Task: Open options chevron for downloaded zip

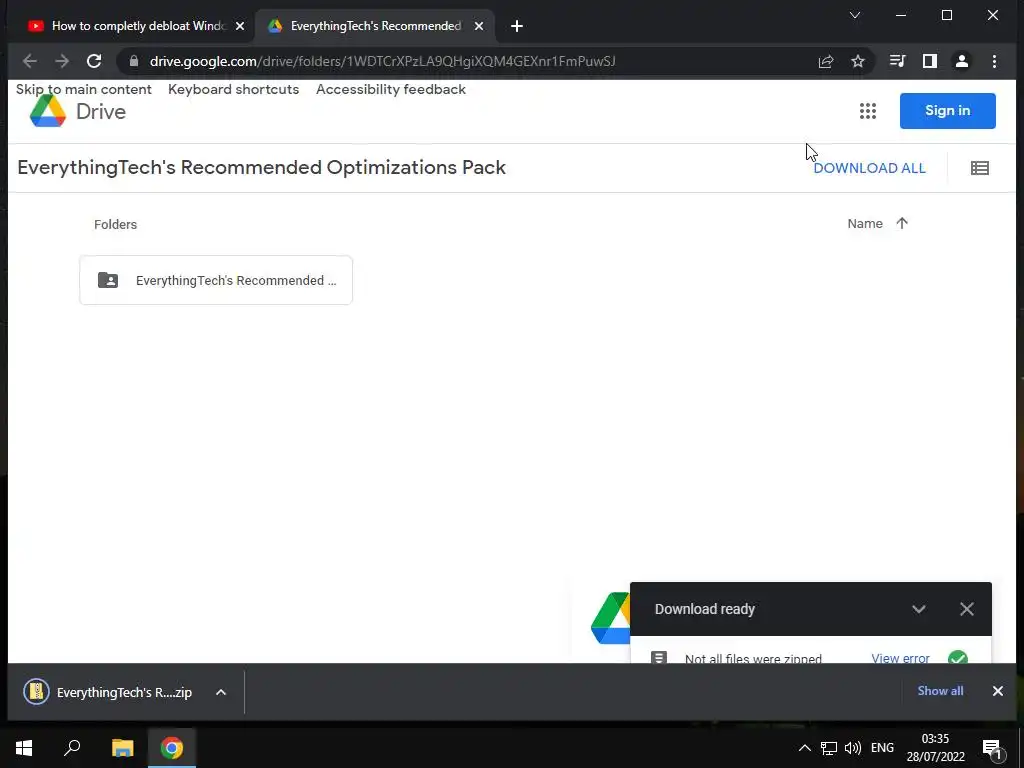Action: click(x=221, y=692)
